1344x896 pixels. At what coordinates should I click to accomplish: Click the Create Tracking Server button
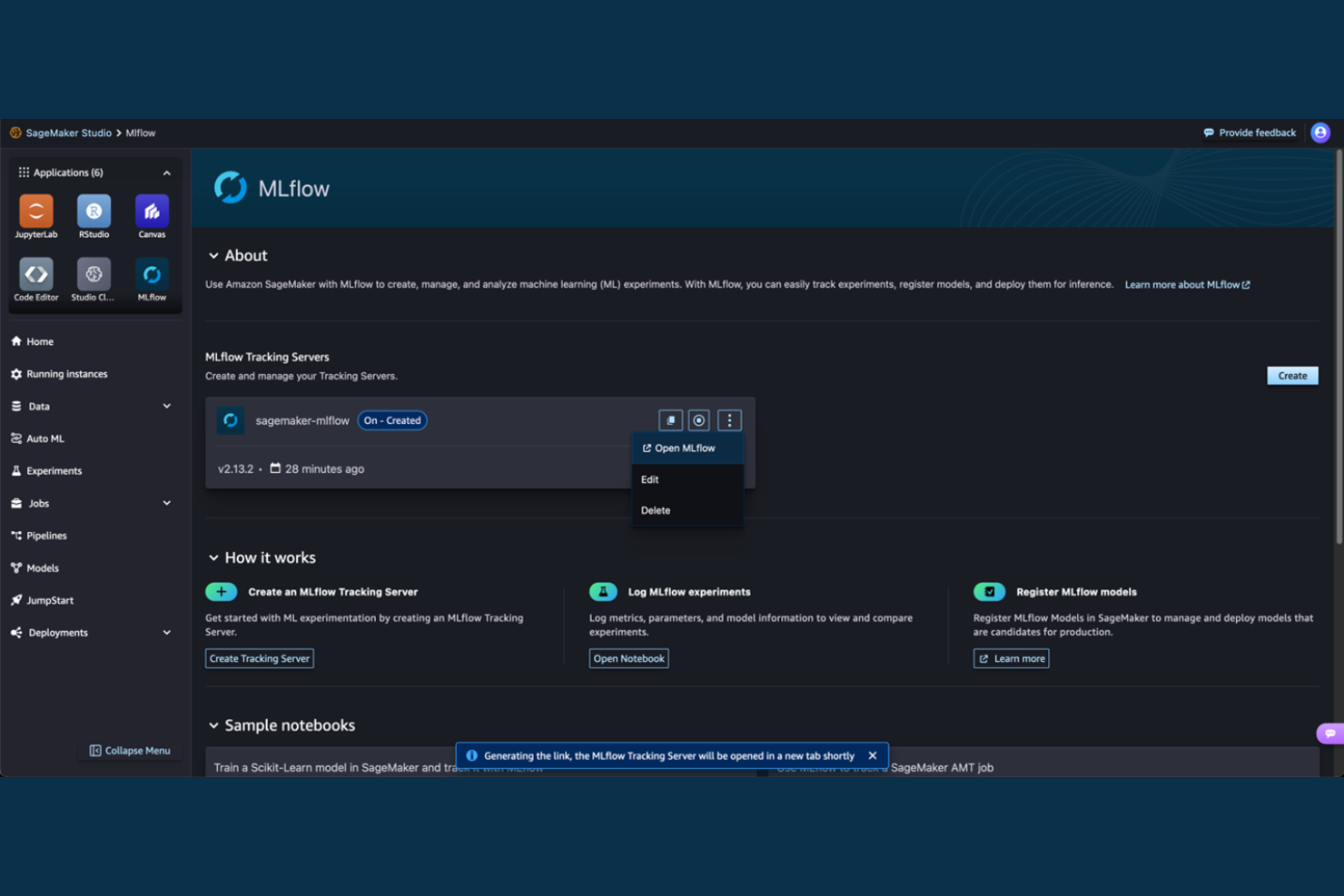[x=260, y=658]
